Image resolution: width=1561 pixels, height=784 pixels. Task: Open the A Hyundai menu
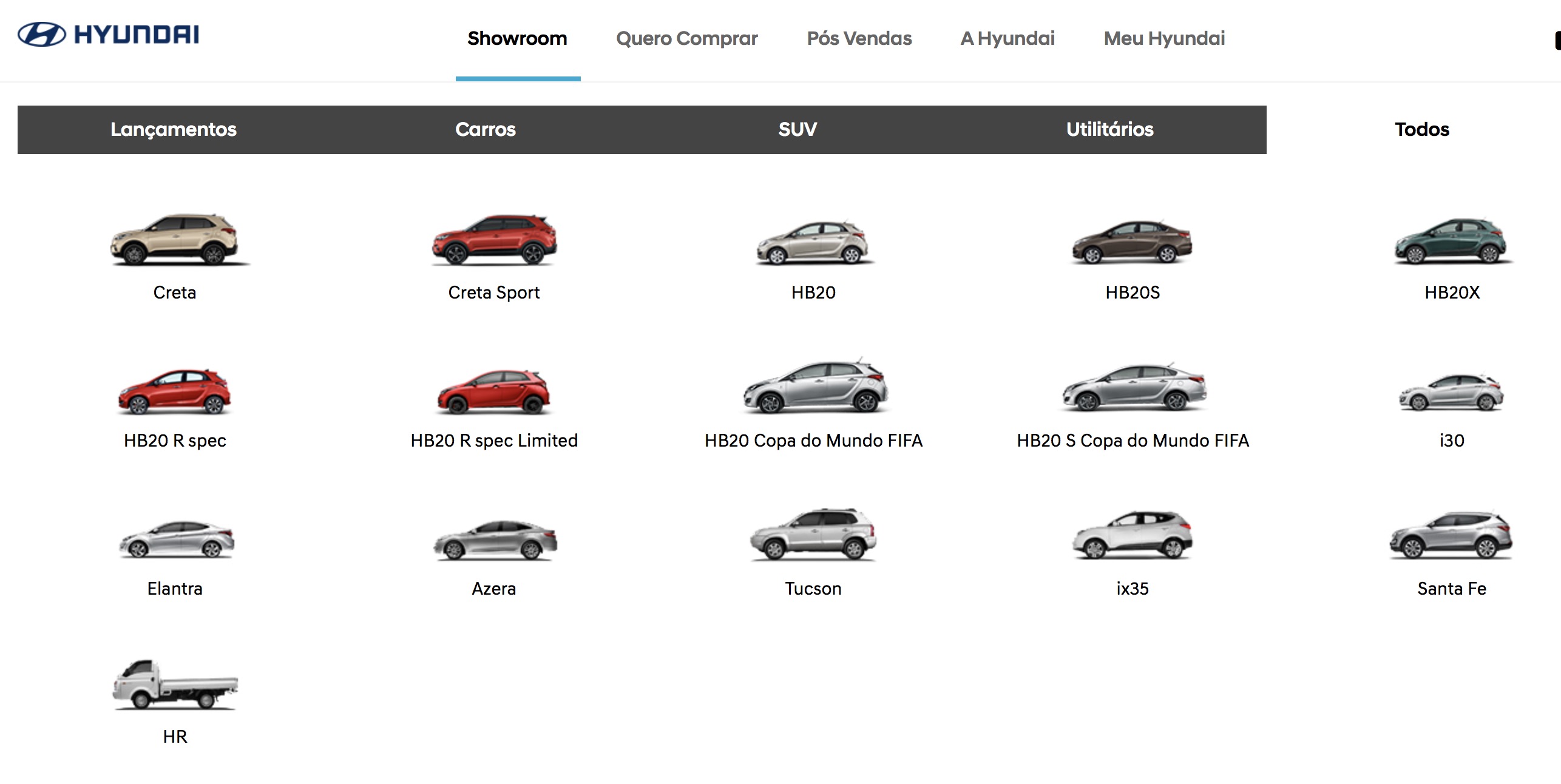1007,39
